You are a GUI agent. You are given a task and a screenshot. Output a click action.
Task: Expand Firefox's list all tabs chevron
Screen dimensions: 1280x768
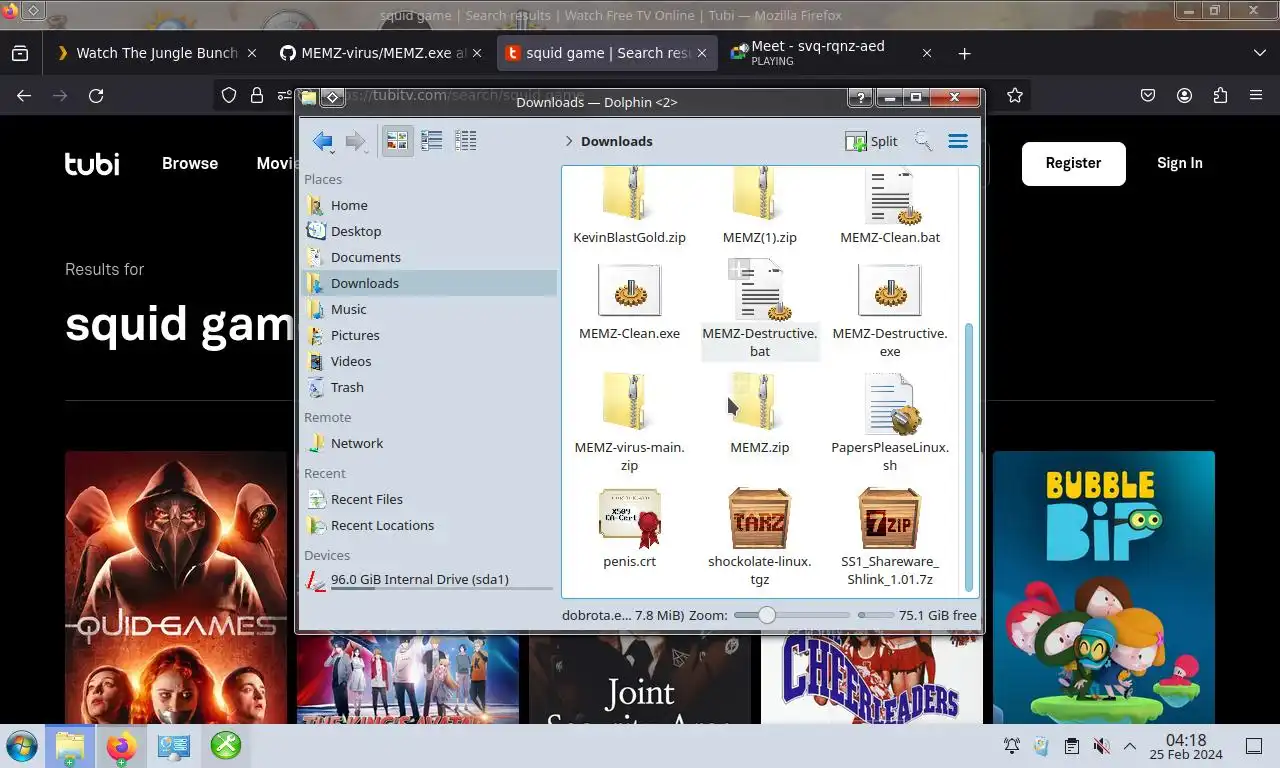1259,53
